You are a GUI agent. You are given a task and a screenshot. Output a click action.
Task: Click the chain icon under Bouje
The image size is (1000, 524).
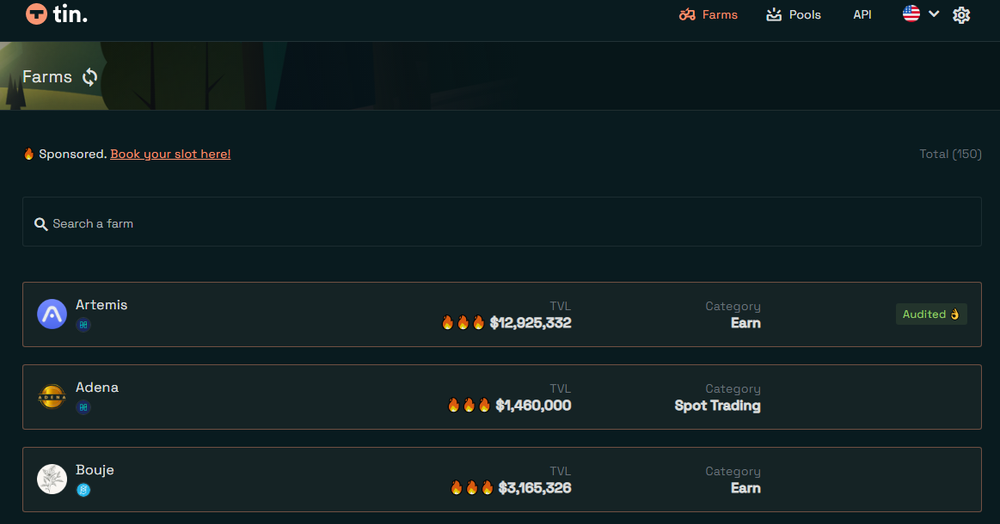click(x=84, y=490)
